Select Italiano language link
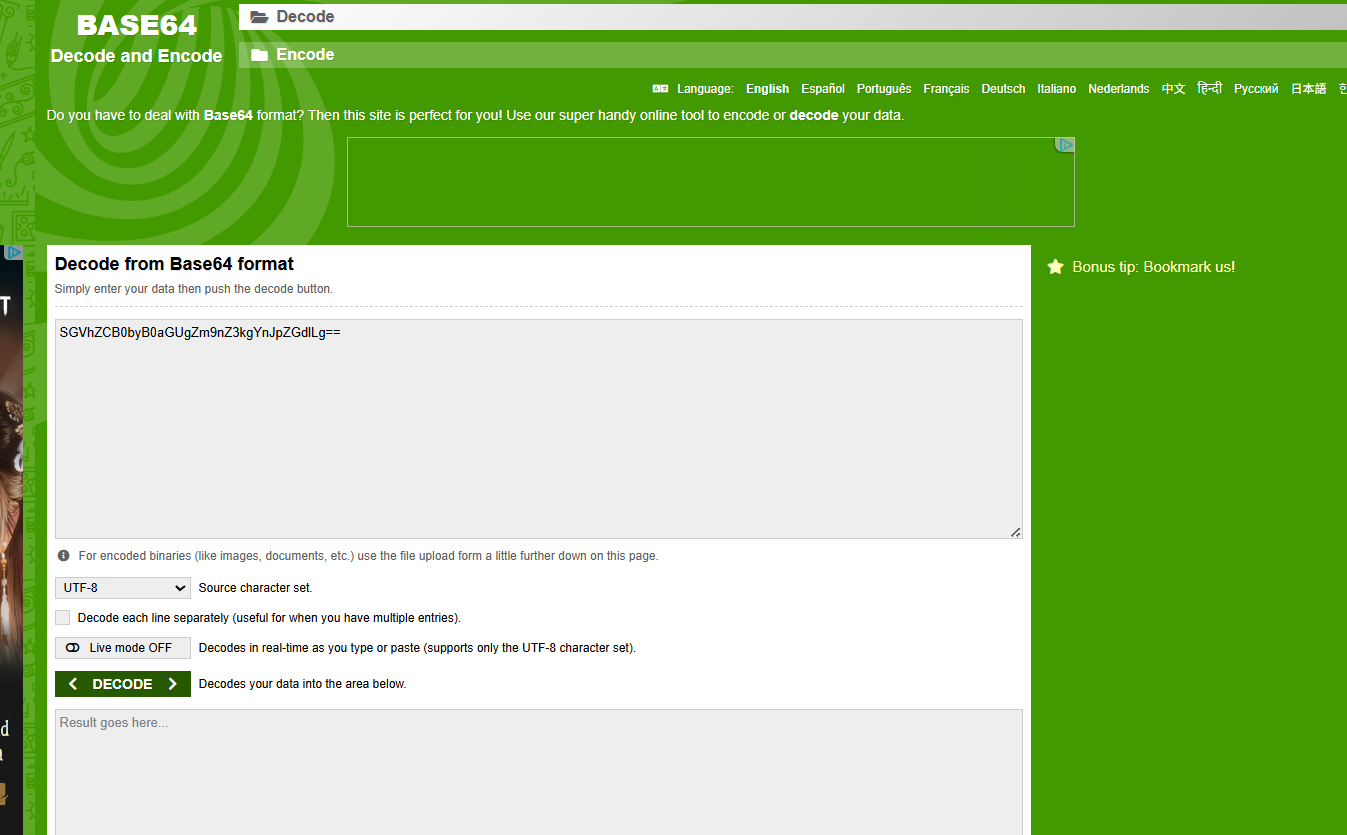This screenshot has width=1347, height=835. (x=1057, y=89)
